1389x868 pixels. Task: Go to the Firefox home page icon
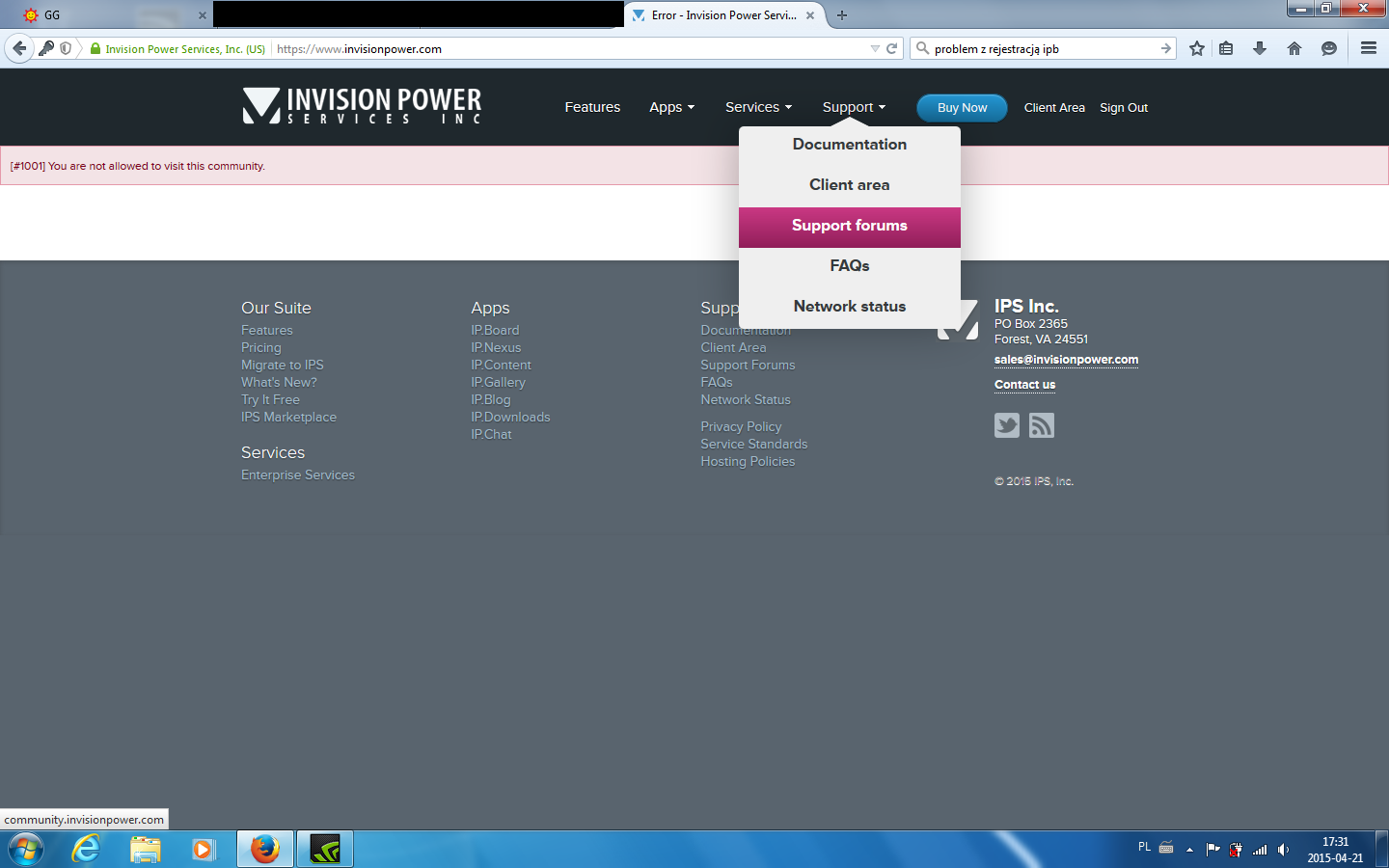pos(1294,48)
